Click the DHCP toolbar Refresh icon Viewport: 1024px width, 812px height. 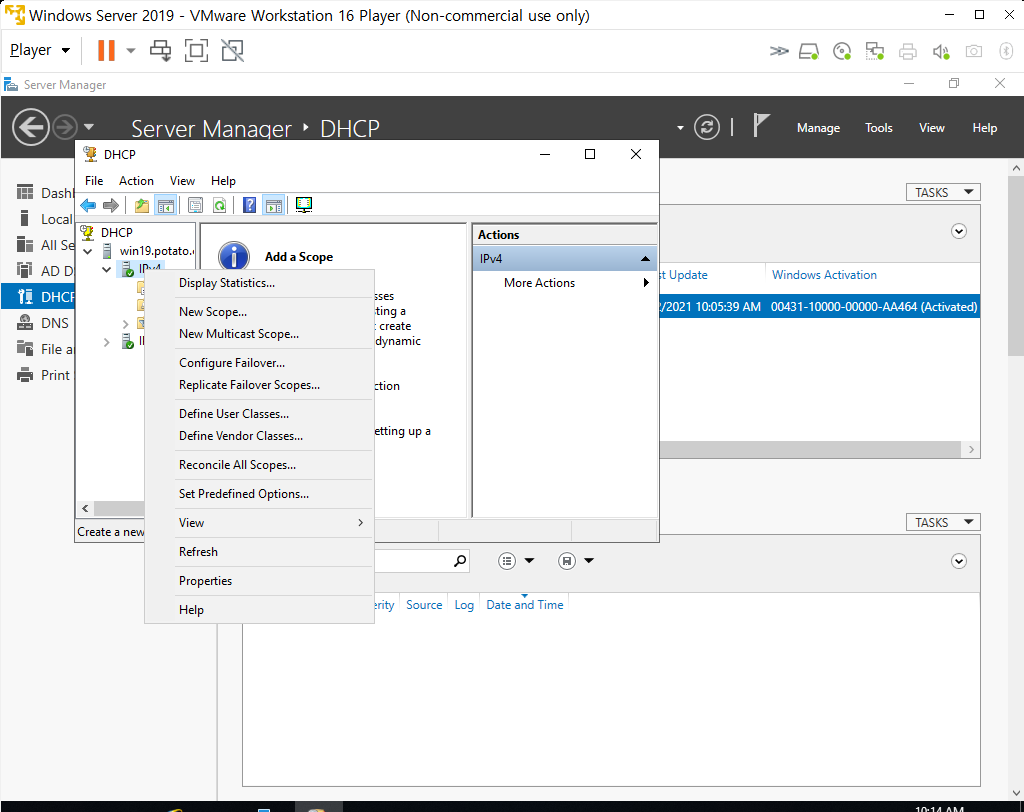coord(220,206)
